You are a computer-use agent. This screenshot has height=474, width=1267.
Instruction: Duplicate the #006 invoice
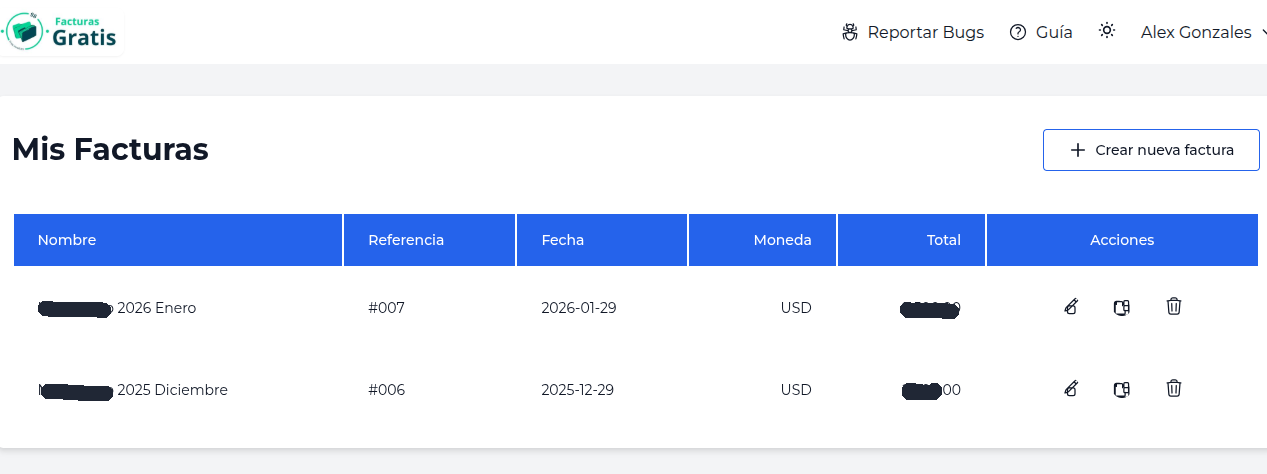(1121, 389)
